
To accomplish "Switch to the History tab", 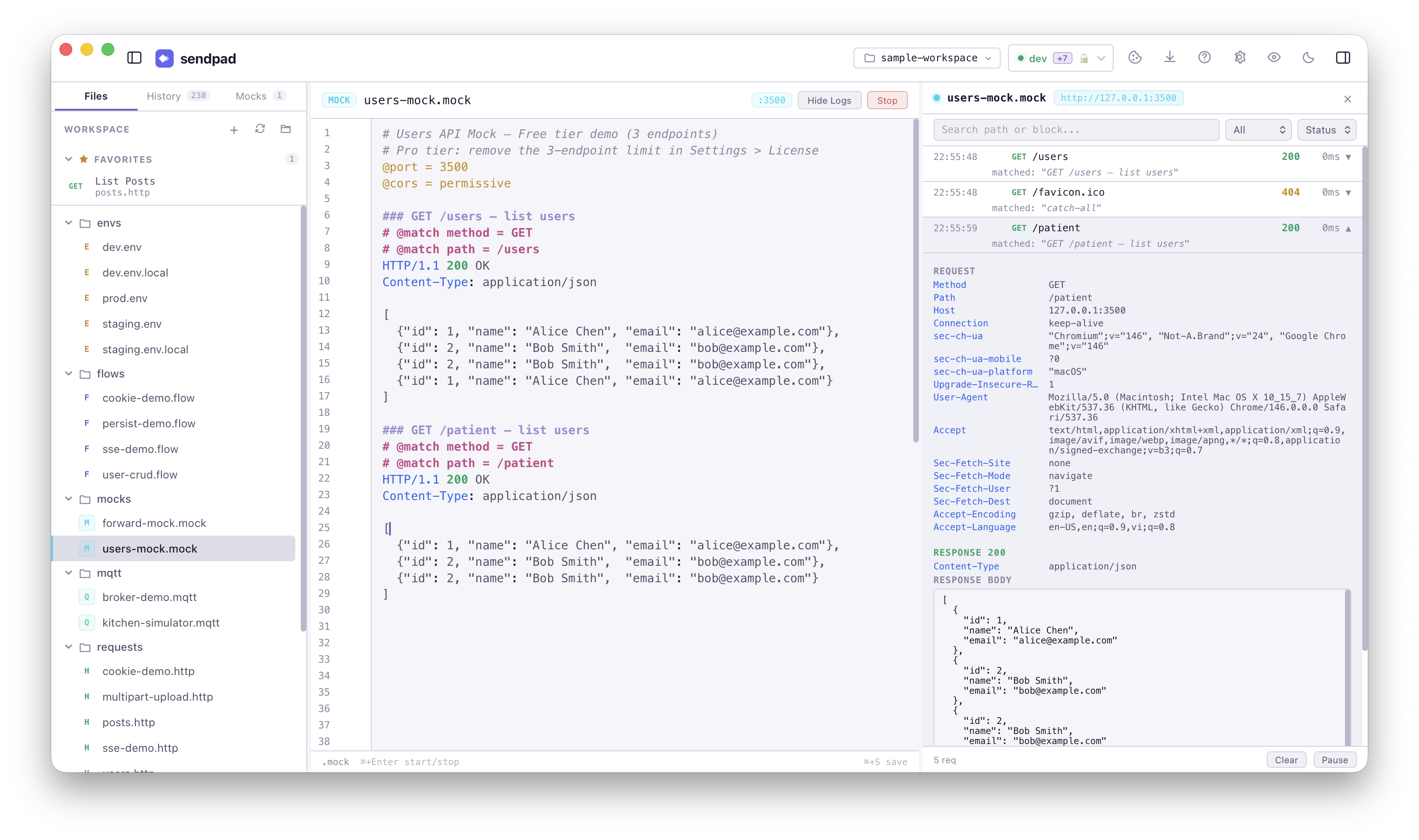I will 178,96.
